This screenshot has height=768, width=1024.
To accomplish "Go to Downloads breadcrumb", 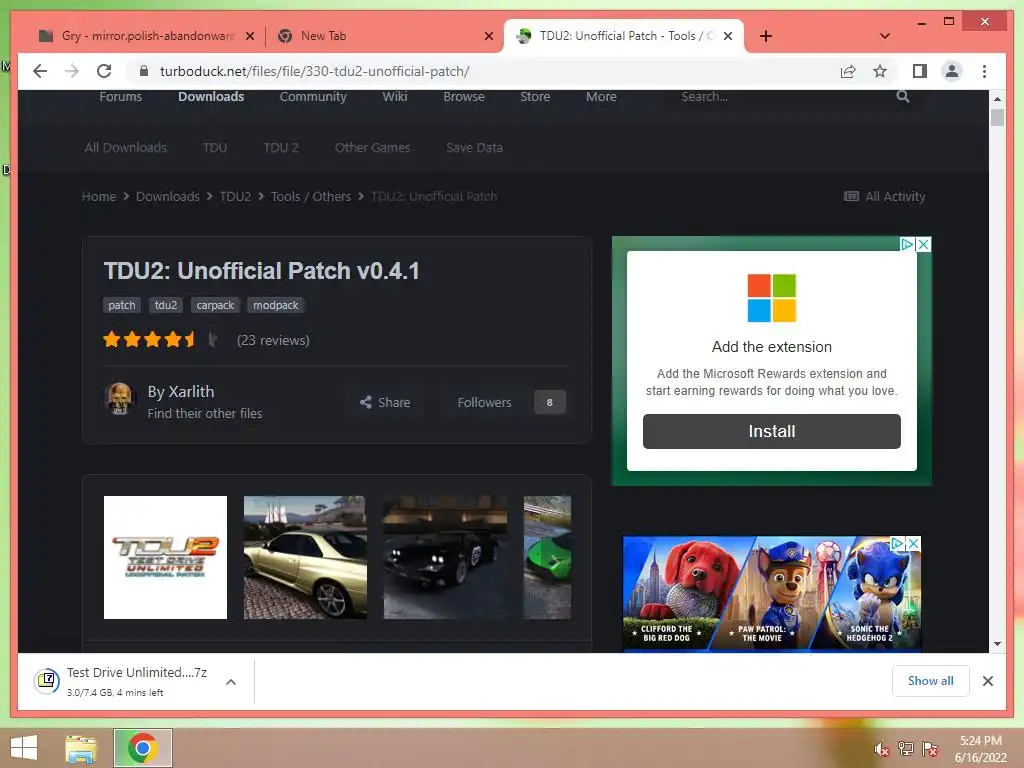I will point(168,197).
